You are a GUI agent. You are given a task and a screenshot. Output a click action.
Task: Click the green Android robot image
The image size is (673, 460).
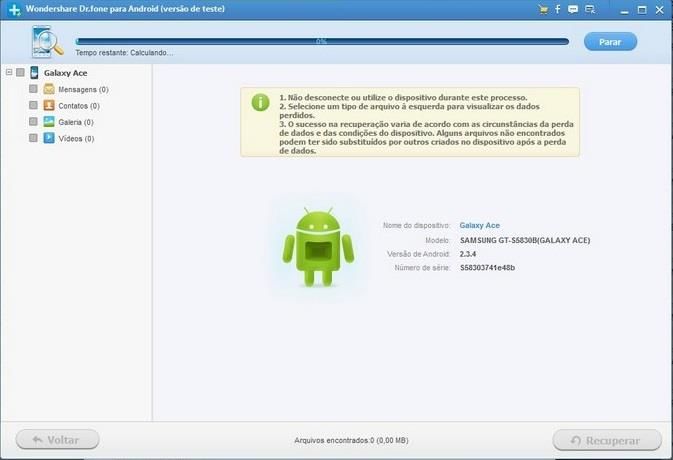coord(318,247)
